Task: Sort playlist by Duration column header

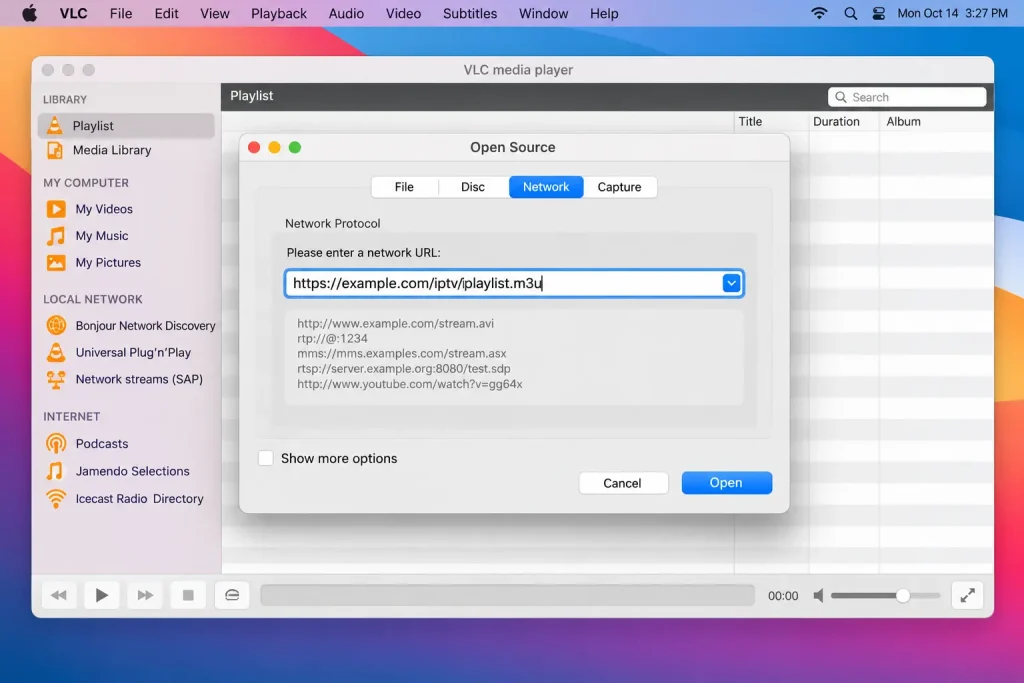Action: point(836,121)
